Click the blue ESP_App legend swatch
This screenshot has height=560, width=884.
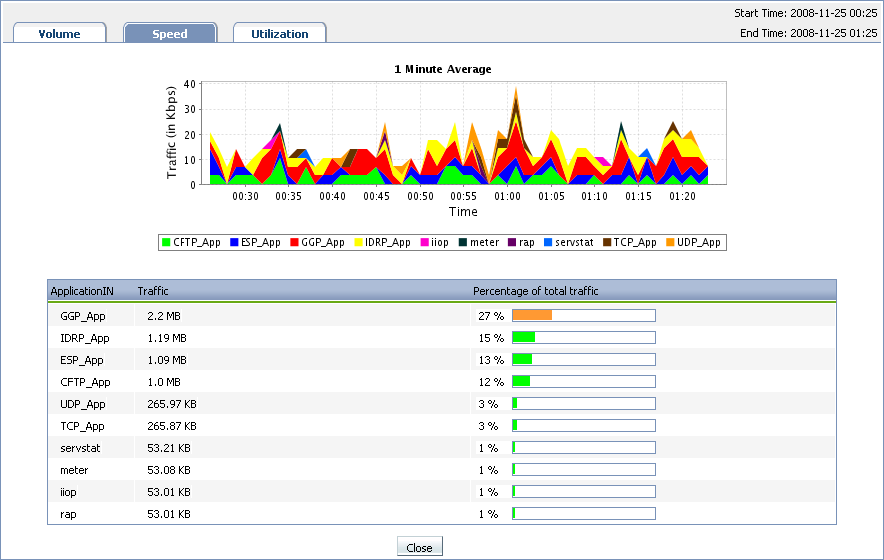(x=234, y=243)
